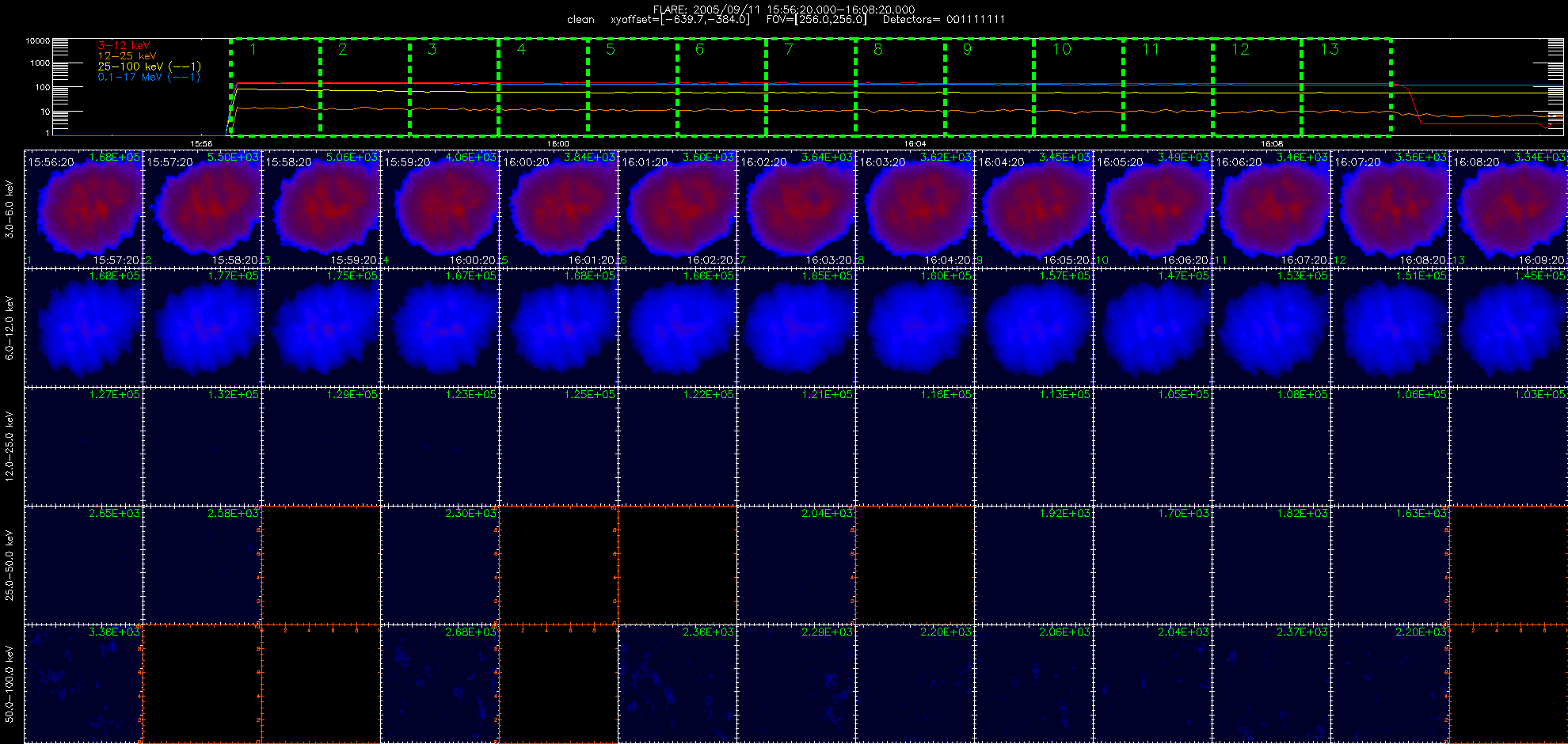Click the 2.06E+03 value in the 50.0-100.0 keV row
Screen dimensions: 1568x744
coord(1064,632)
